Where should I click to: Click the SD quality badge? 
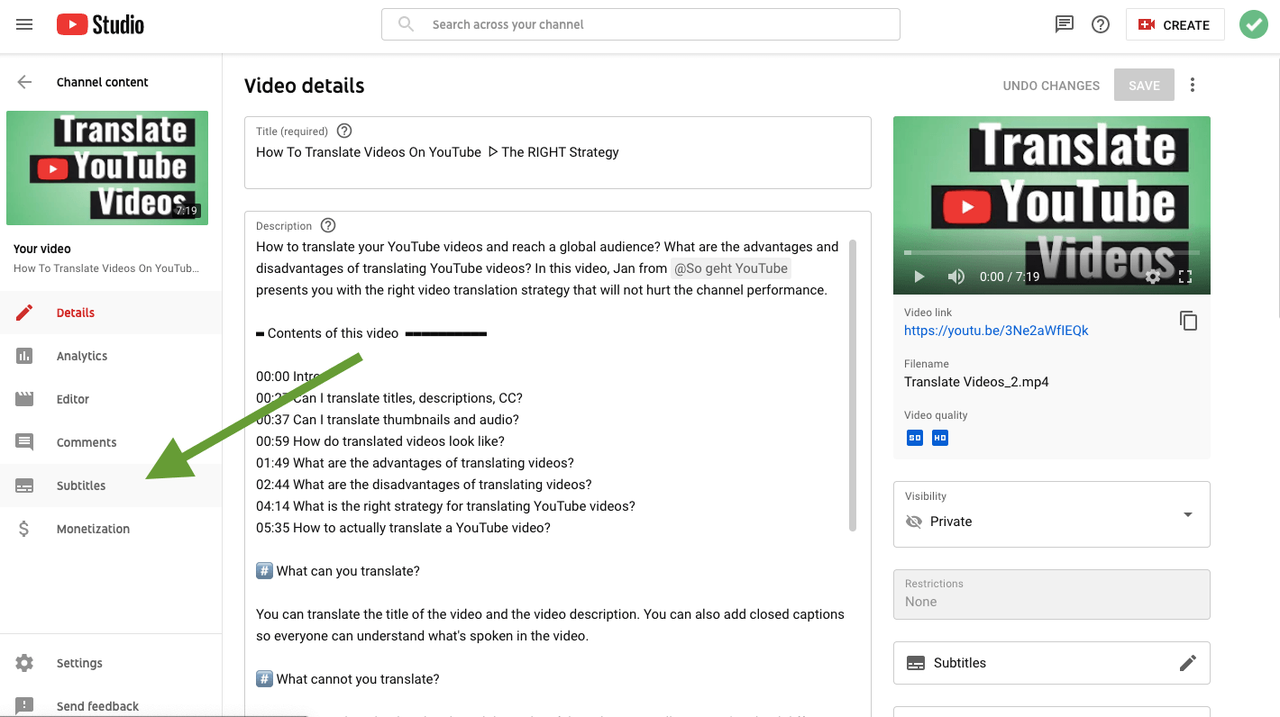(915, 438)
